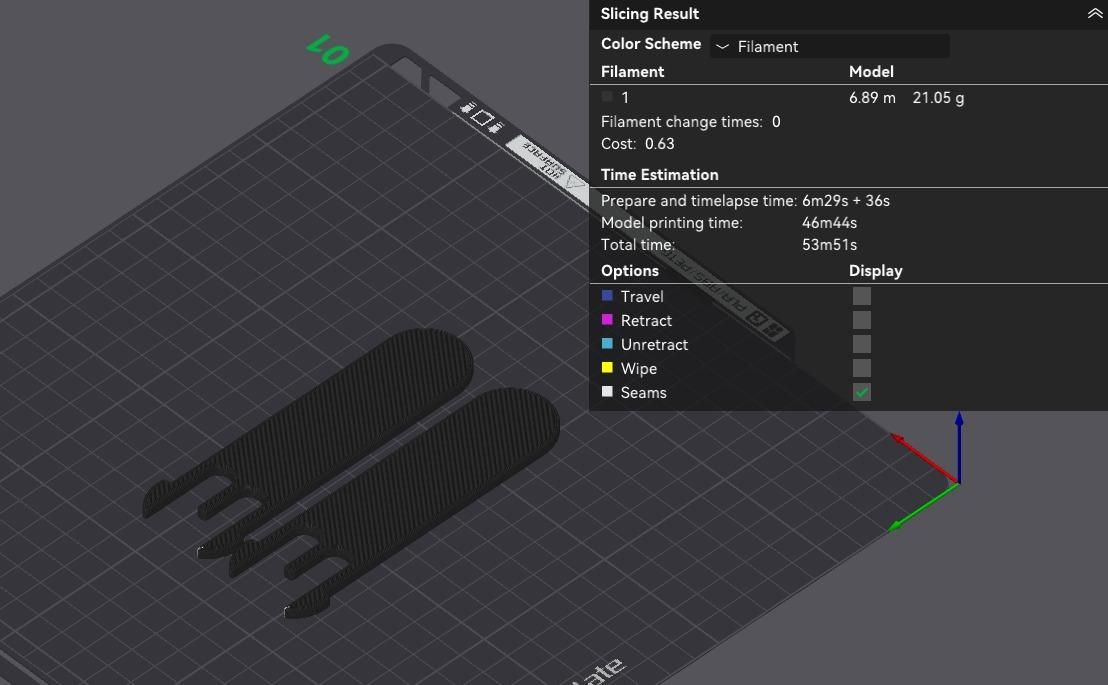
Task: Click the green plate number 01
Action: [x=328, y=49]
